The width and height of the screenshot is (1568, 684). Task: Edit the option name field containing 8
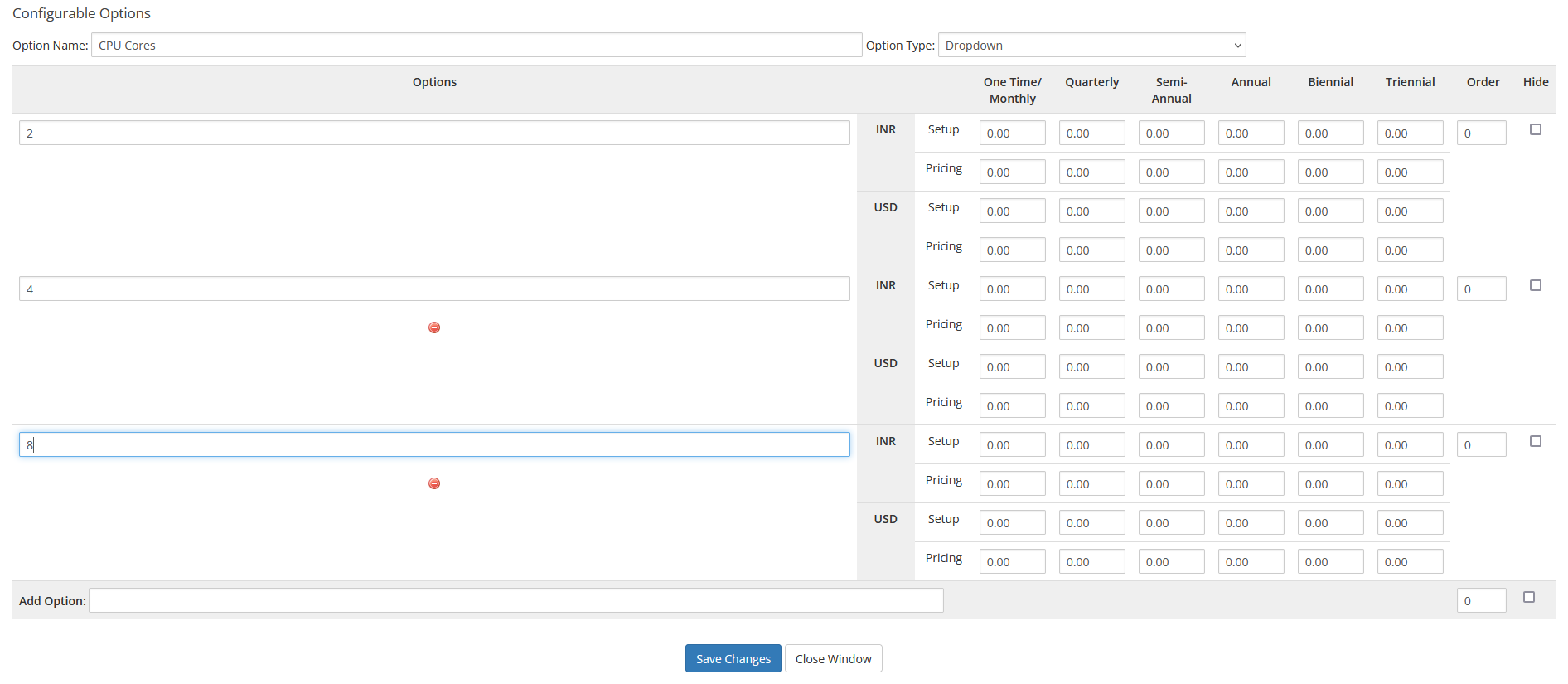click(434, 444)
